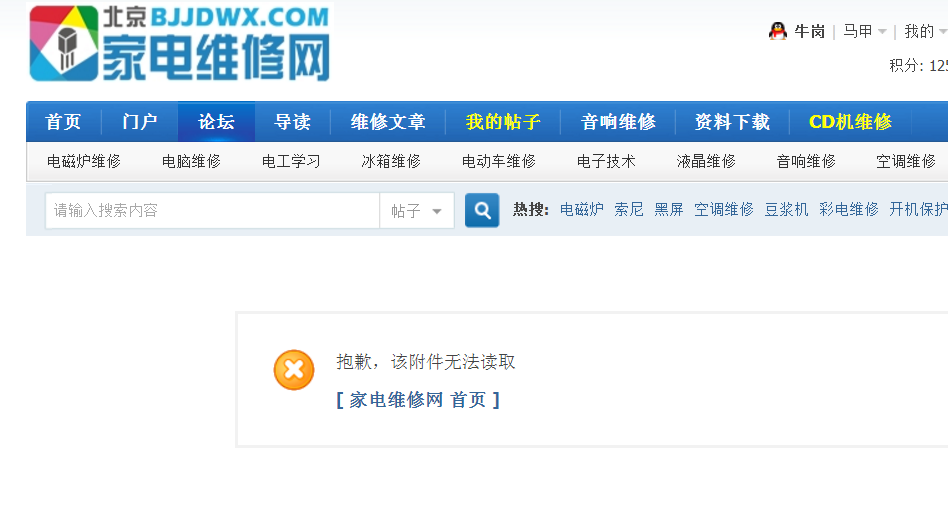Click the 牛岗 username link
Viewport: 948px width, 532px height.
(x=809, y=32)
